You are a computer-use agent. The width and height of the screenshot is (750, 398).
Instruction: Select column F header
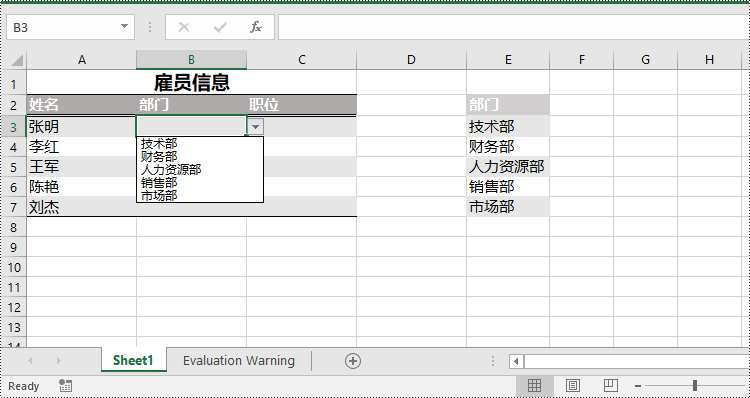[582, 60]
